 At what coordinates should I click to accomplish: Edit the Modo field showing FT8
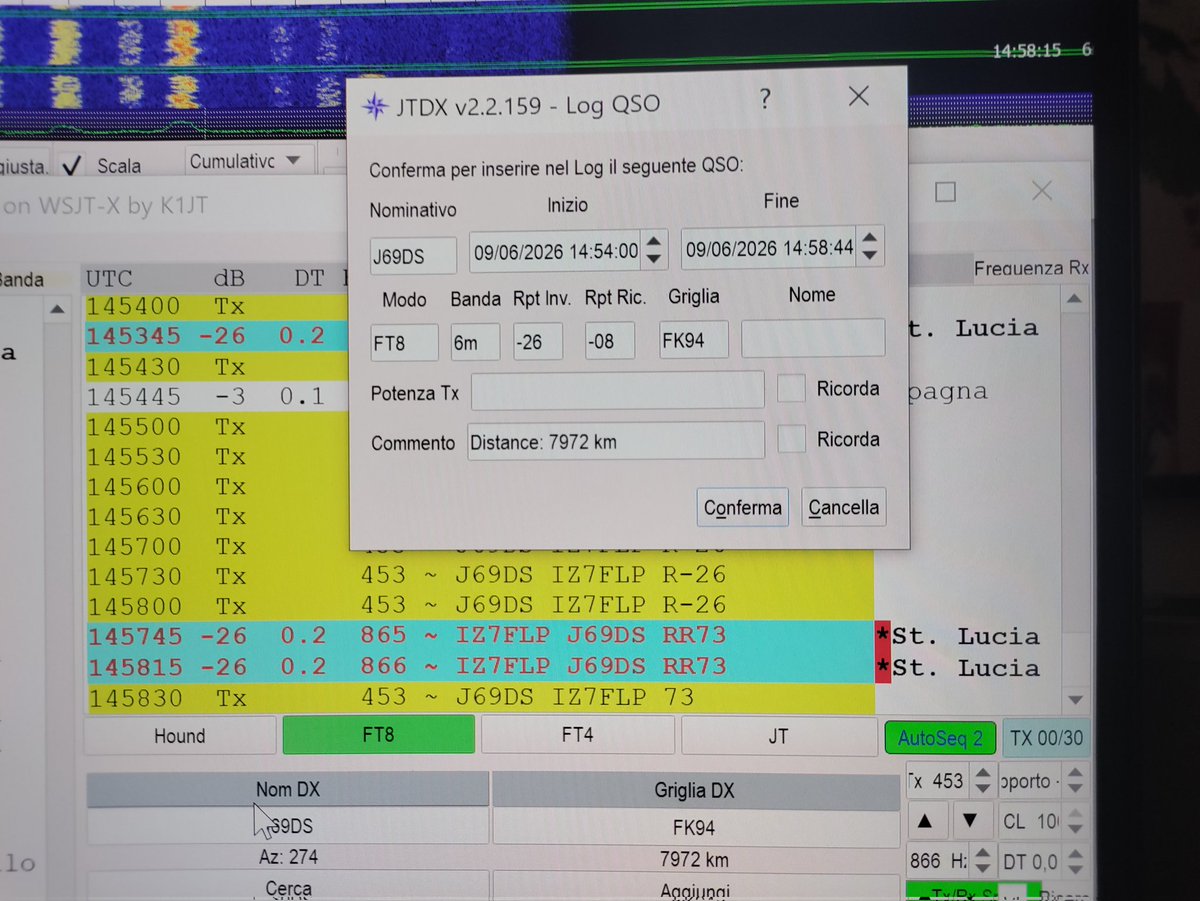point(404,342)
